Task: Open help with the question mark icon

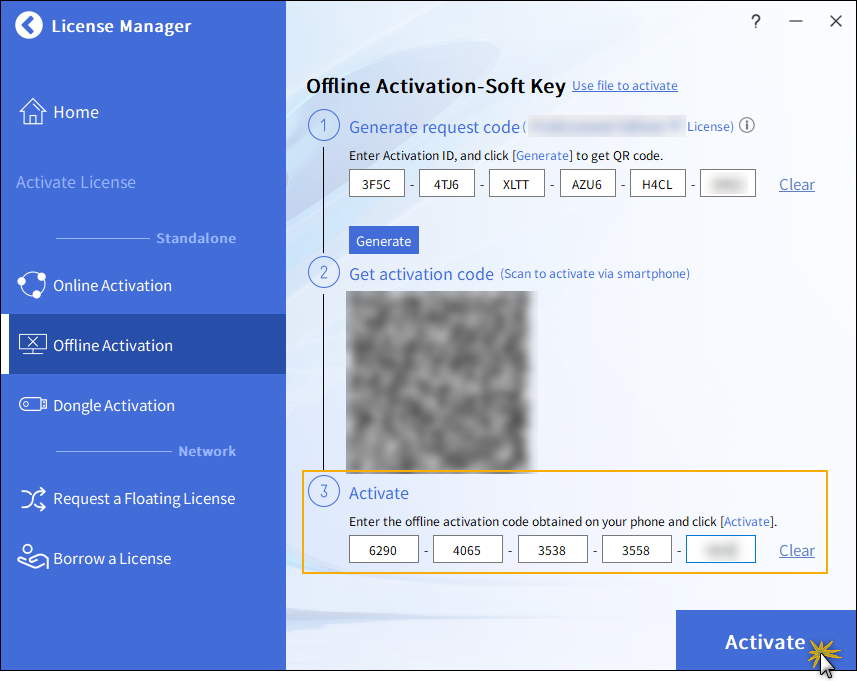Action: click(x=756, y=21)
